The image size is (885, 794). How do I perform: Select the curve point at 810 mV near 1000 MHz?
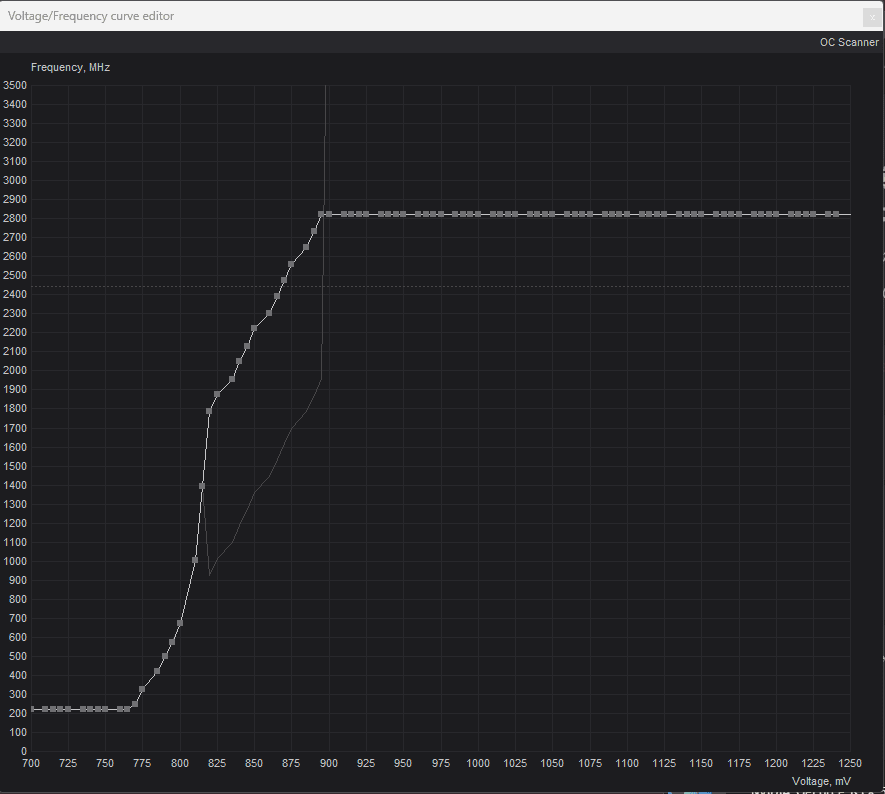coord(195,560)
